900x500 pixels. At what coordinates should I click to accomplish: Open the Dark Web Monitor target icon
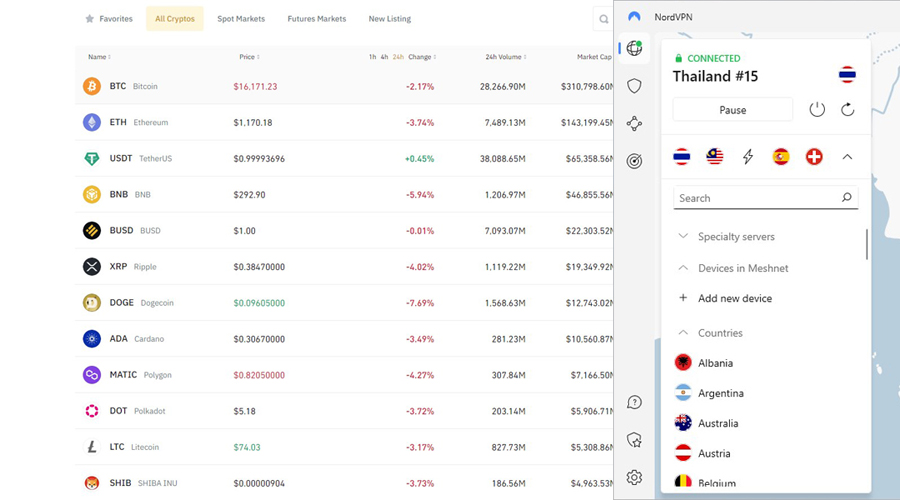click(634, 161)
